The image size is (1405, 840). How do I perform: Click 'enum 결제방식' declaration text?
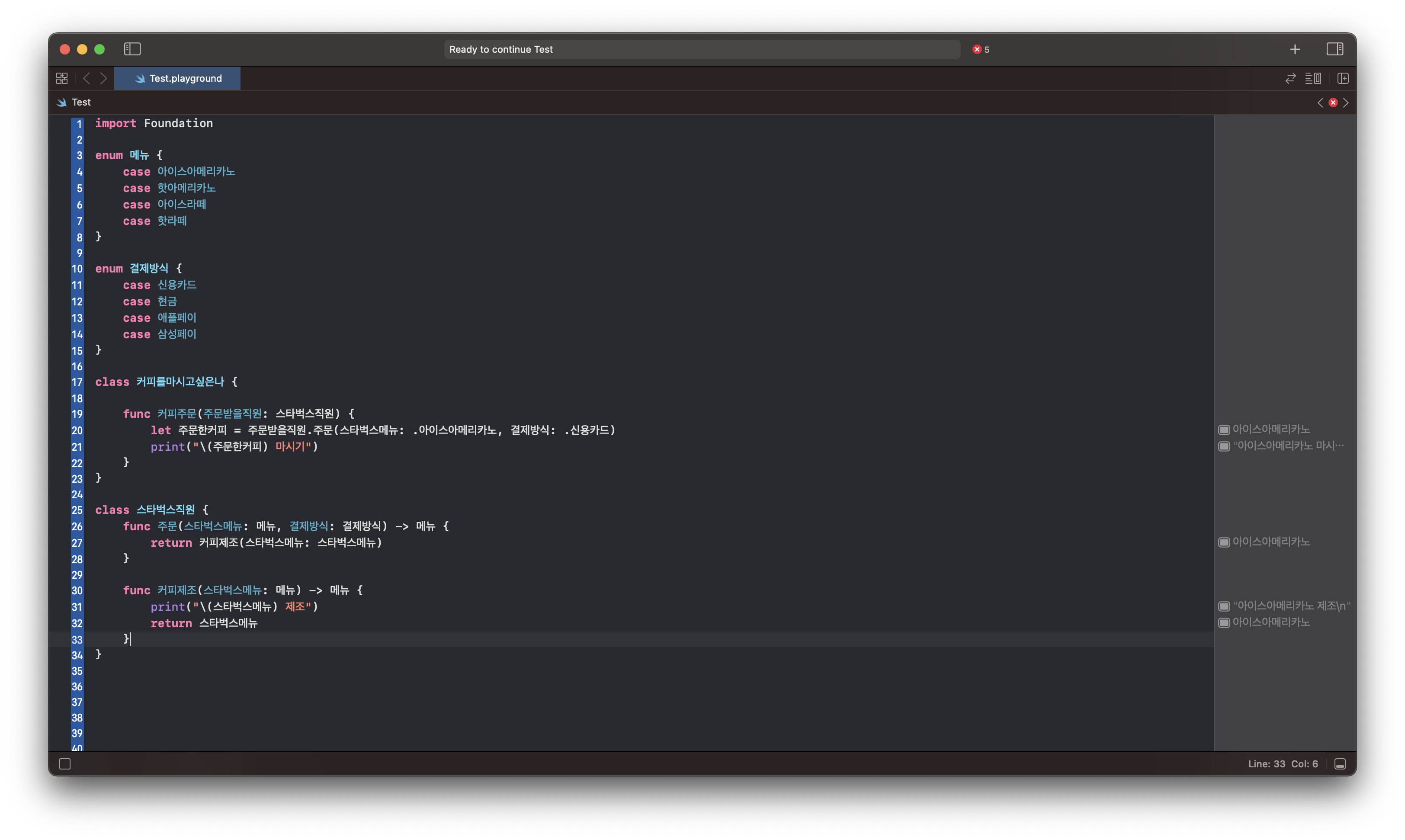[132, 268]
